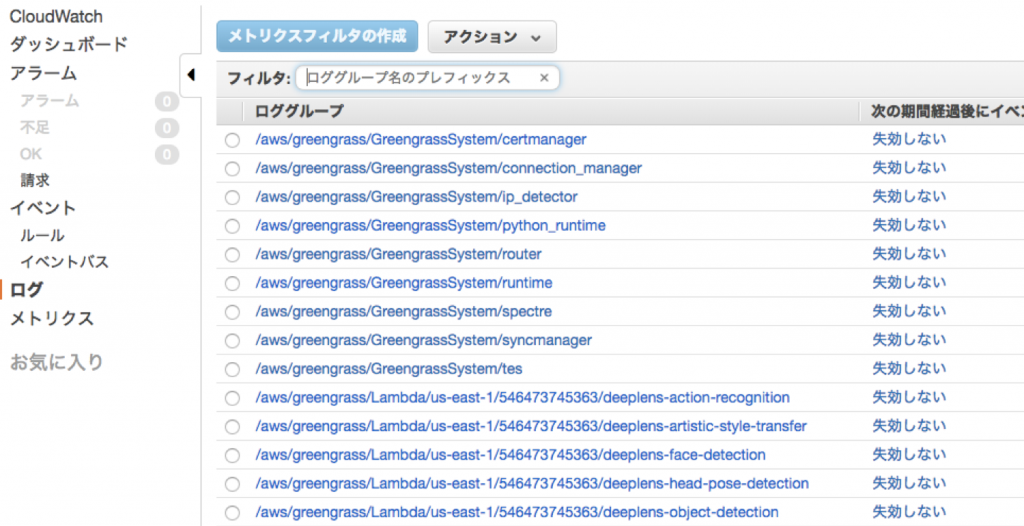Select radio button for GreengrassSystem/spectre
The height and width of the screenshot is (526, 1024).
point(232,312)
